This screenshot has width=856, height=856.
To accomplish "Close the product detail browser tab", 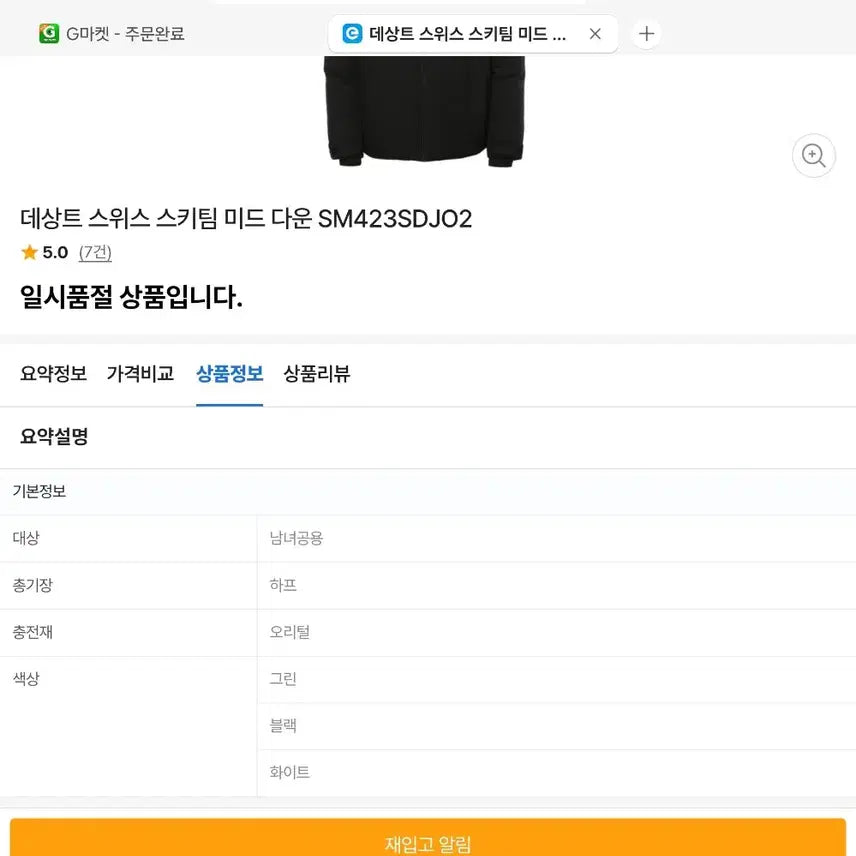I will (x=595, y=33).
